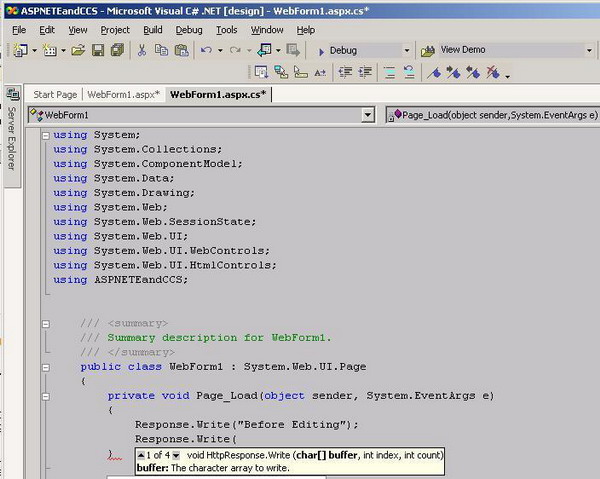Switch to the Start Page tab
This screenshot has width=600, height=479.
point(55,94)
